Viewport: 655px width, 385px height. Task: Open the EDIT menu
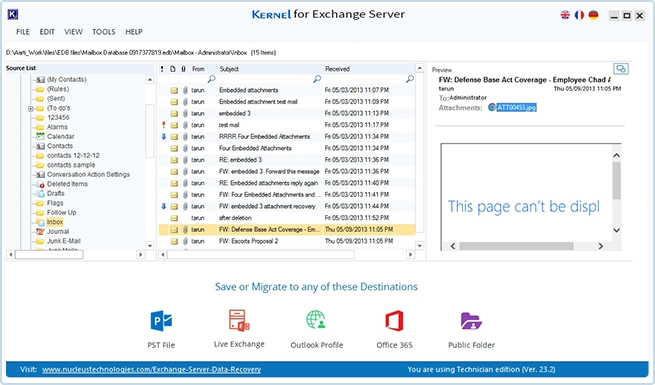tap(47, 32)
